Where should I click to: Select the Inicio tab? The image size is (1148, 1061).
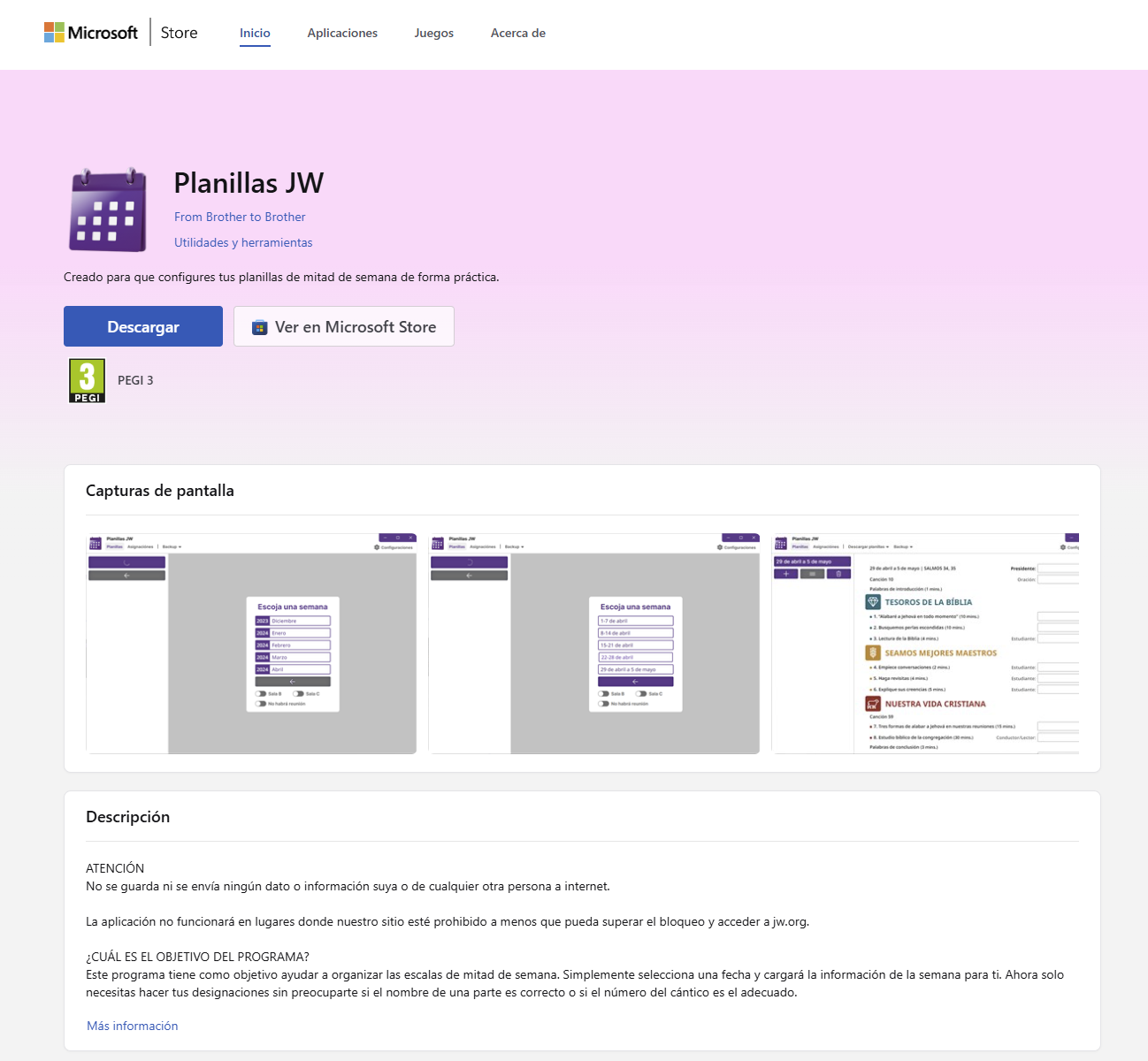click(x=255, y=33)
